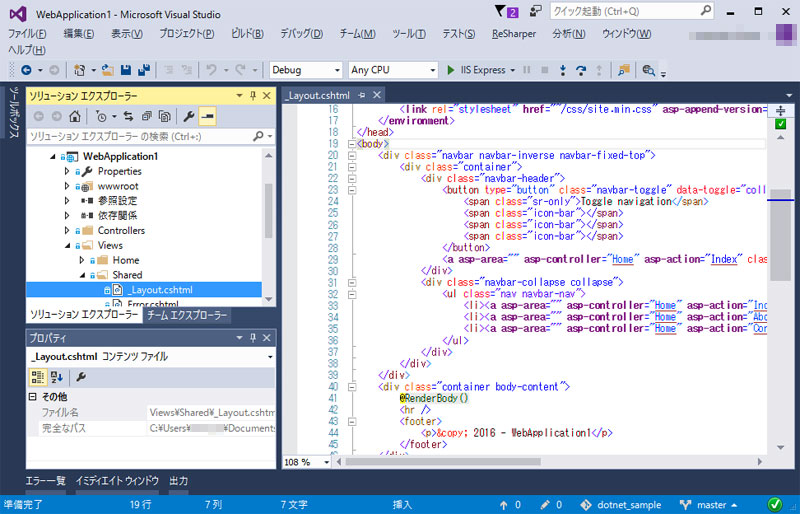Click the status bar green checkmark icon
The image size is (800, 514).
tap(774, 504)
